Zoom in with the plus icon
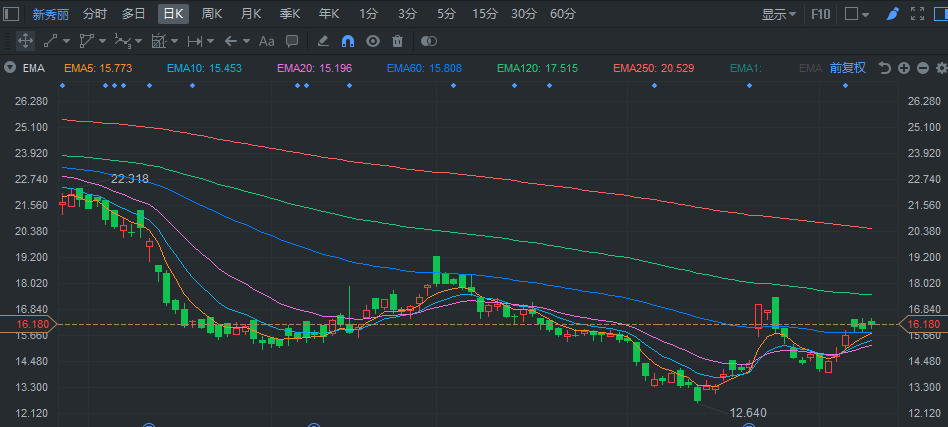This screenshot has height=427, width=948. point(904,68)
